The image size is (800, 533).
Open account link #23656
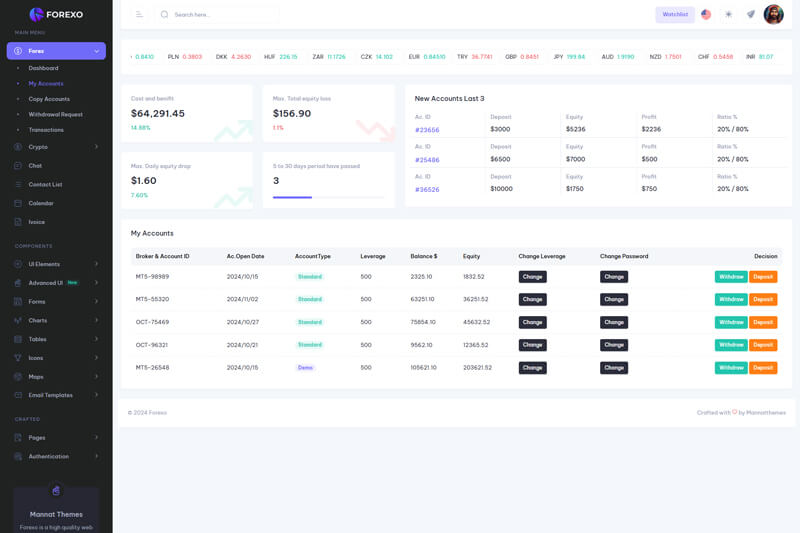click(x=427, y=130)
